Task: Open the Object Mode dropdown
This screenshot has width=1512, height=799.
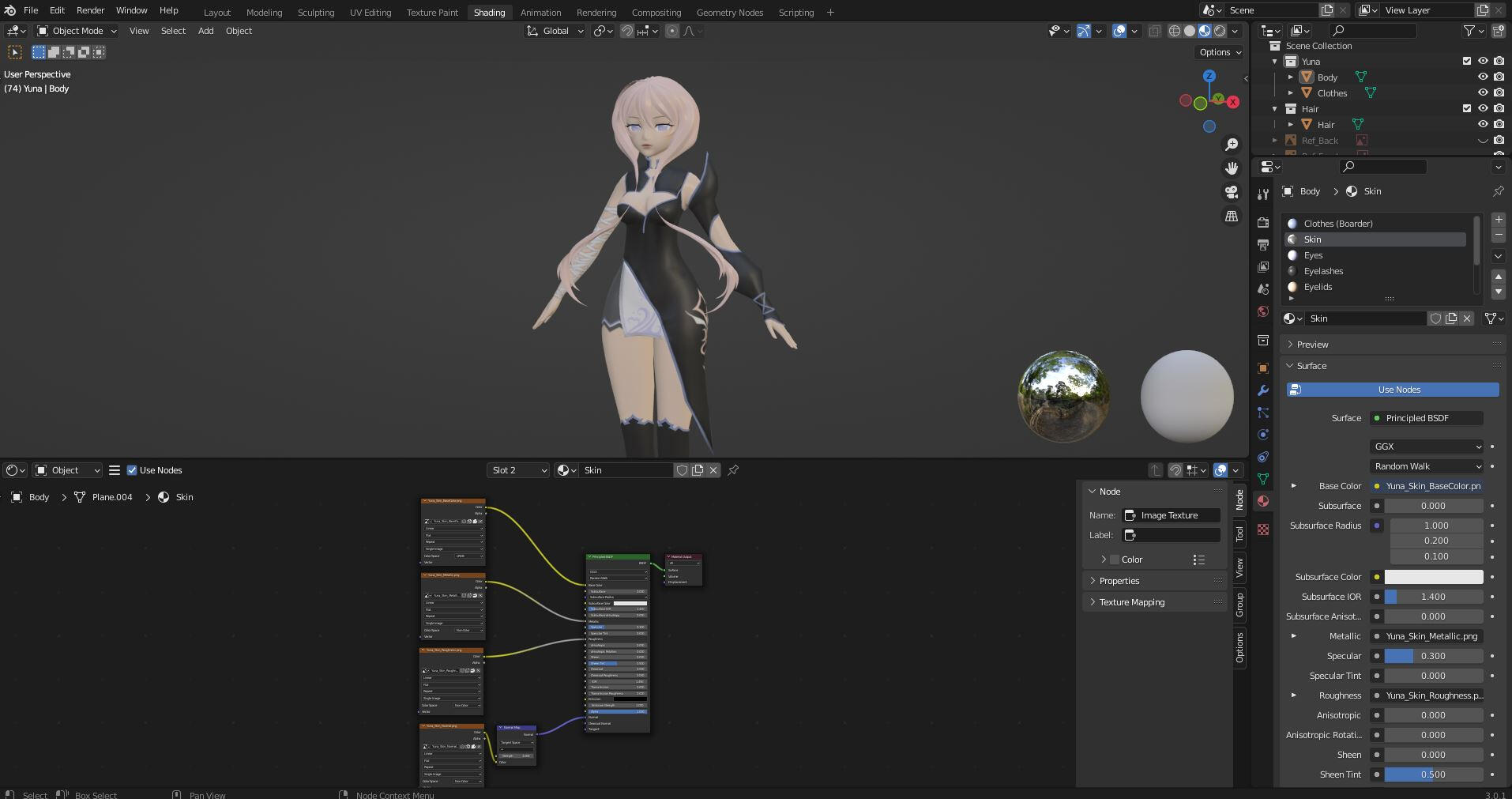Action: coord(77,31)
